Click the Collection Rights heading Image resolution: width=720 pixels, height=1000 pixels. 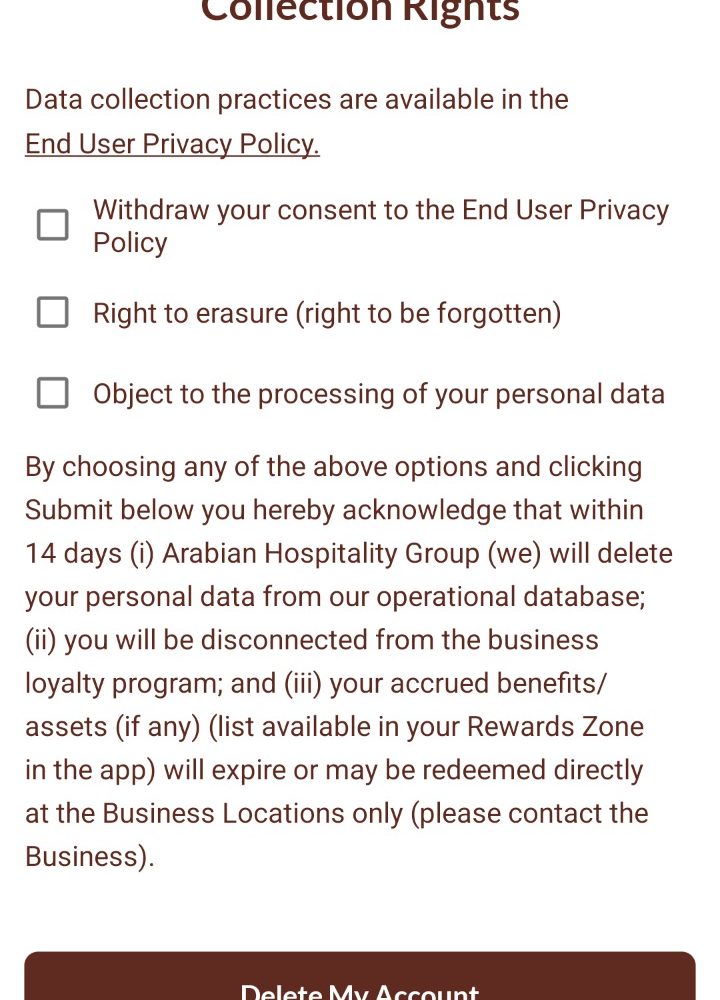360,10
